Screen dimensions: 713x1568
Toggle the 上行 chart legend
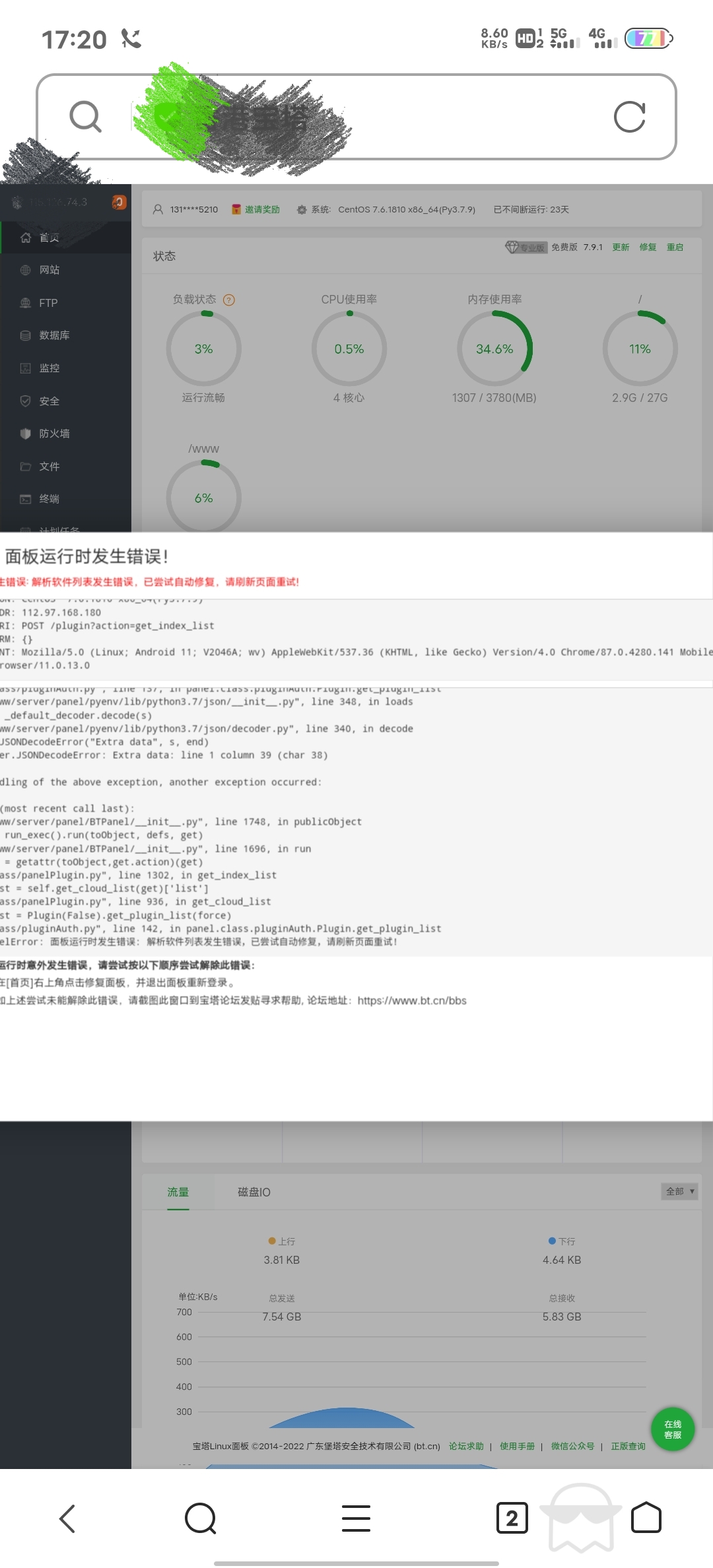coord(282,1241)
